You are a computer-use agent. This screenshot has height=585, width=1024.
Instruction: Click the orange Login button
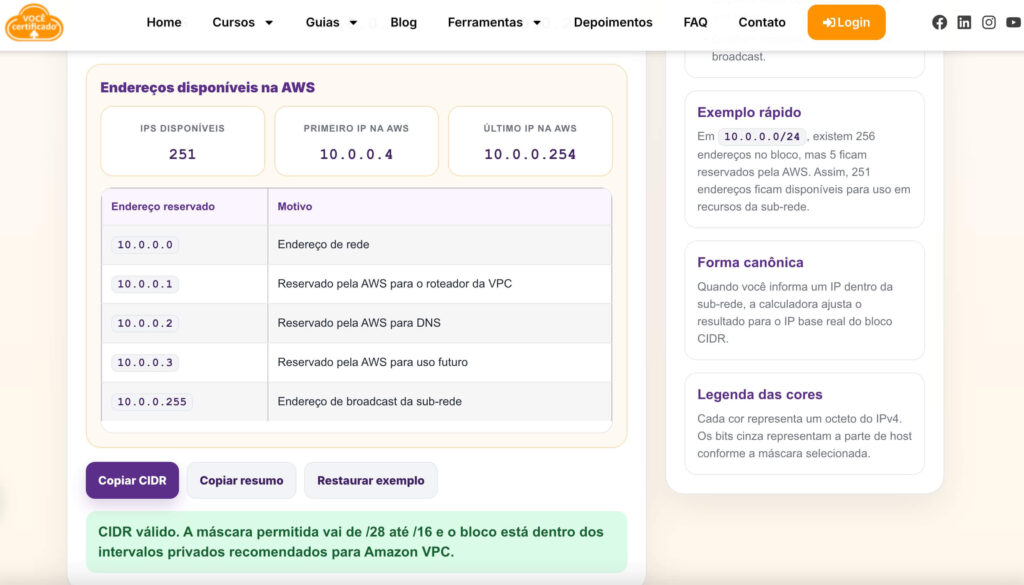tap(846, 22)
